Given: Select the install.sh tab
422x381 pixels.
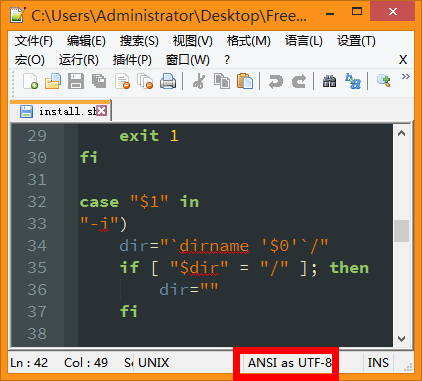Looking at the screenshot, I should (60, 111).
